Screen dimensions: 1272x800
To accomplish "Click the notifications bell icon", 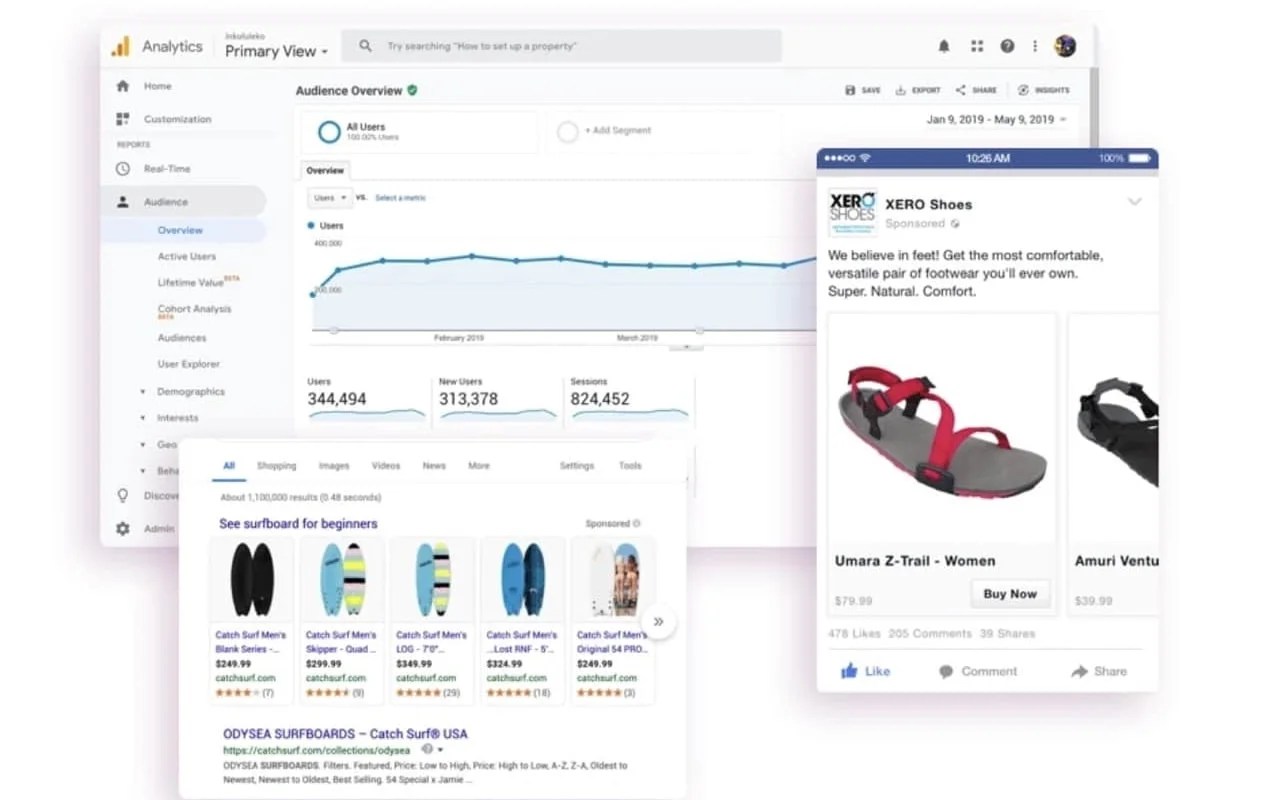I will pos(944,46).
